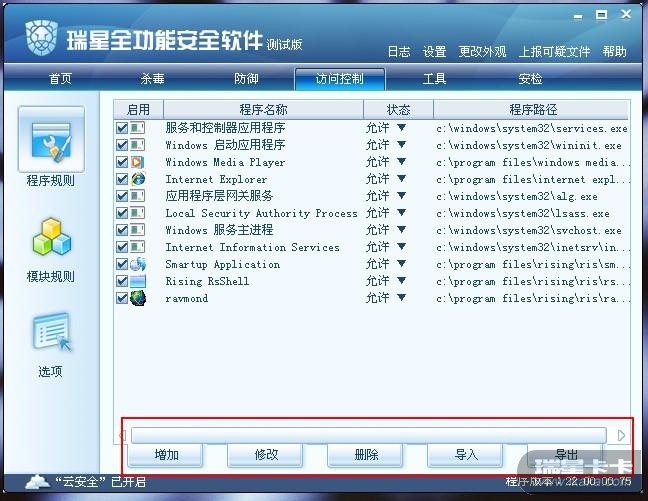The width and height of the screenshot is (648, 501).
Task: Toggle ravmond enable checkbox
Action: 122,298
